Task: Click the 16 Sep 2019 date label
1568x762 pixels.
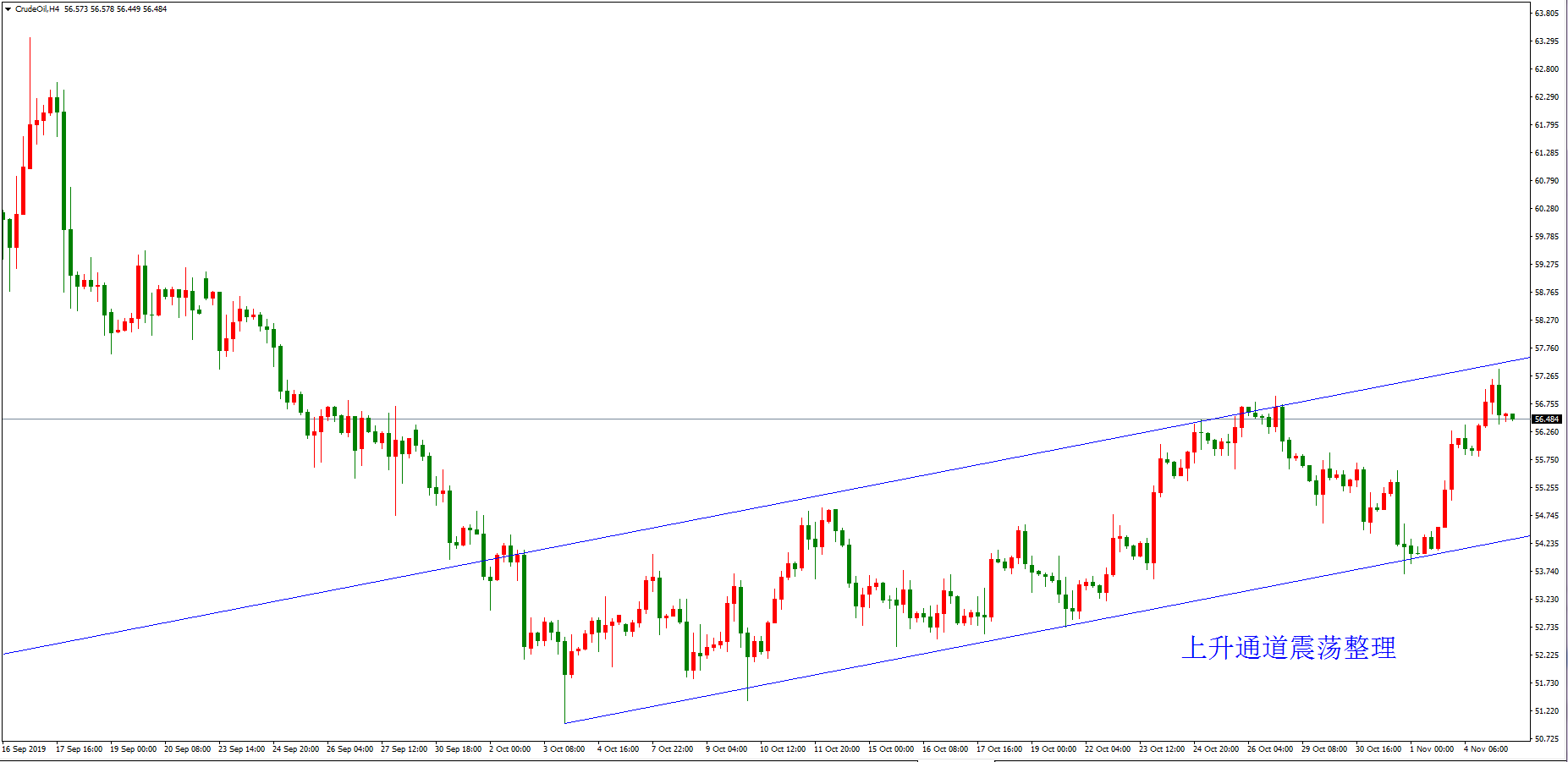Action: (x=25, y=749)
